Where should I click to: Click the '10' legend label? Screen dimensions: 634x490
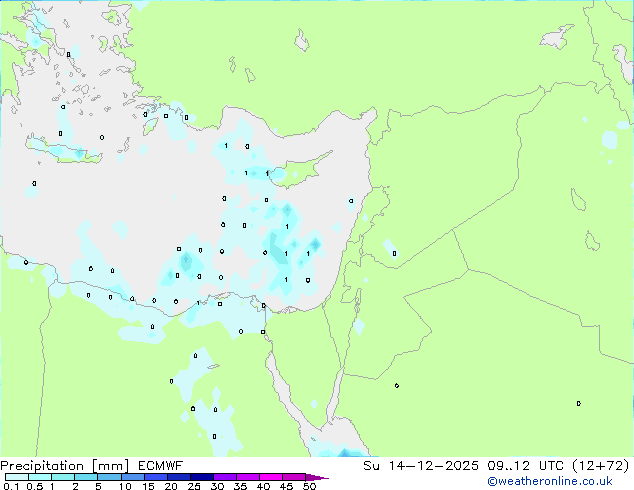[125, 486]
